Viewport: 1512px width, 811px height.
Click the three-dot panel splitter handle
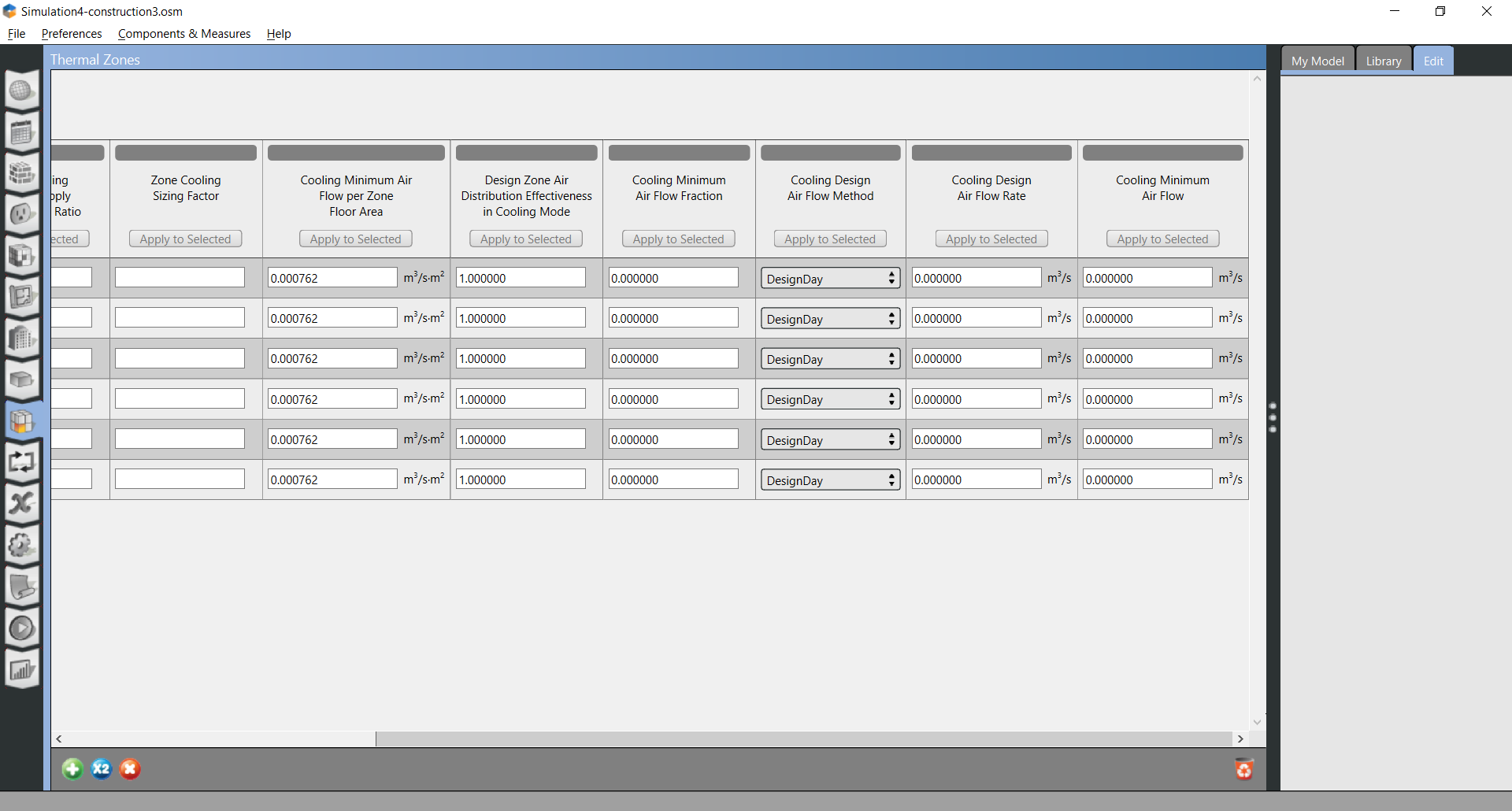[1273, 417]
